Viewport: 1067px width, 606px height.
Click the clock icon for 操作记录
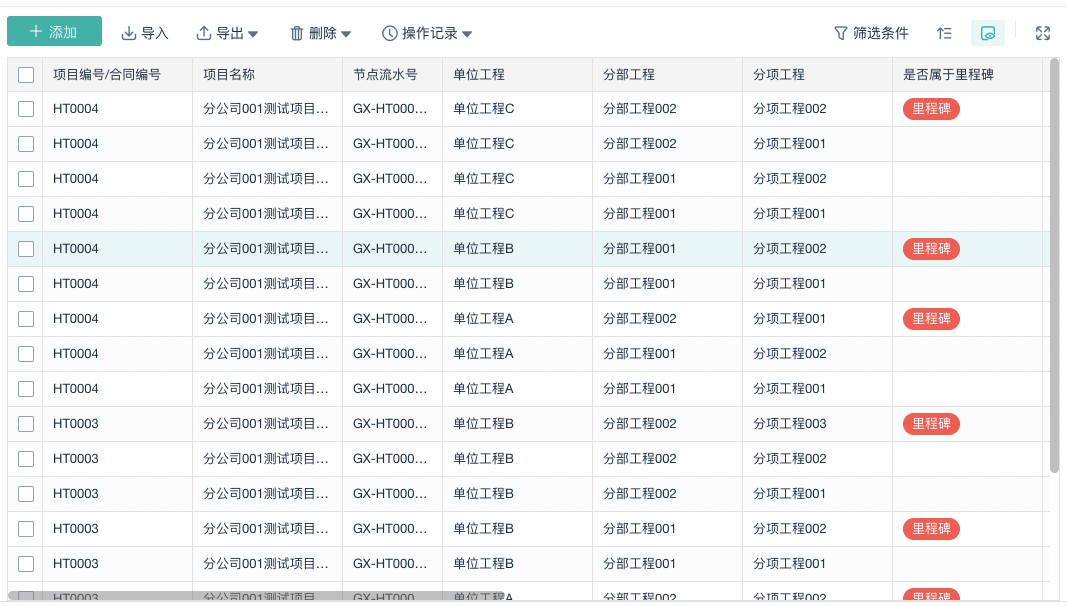point(389,33)
